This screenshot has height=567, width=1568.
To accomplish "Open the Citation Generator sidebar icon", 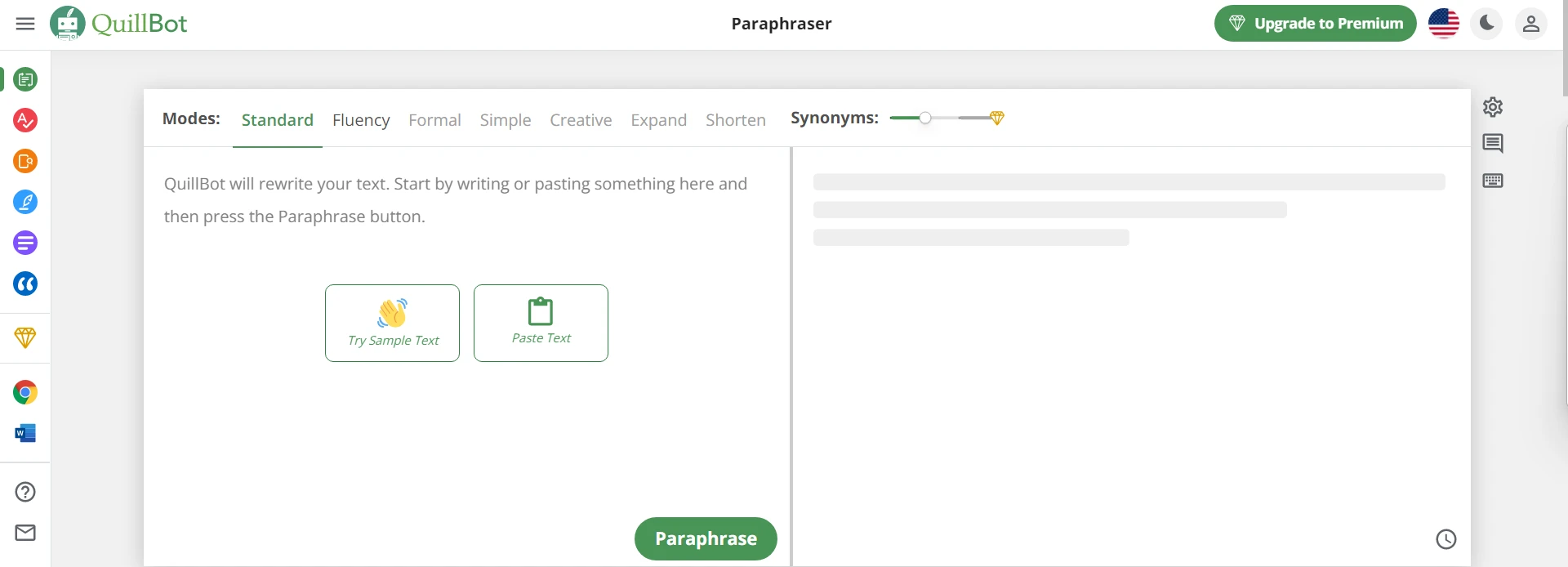I will (25, 283).
